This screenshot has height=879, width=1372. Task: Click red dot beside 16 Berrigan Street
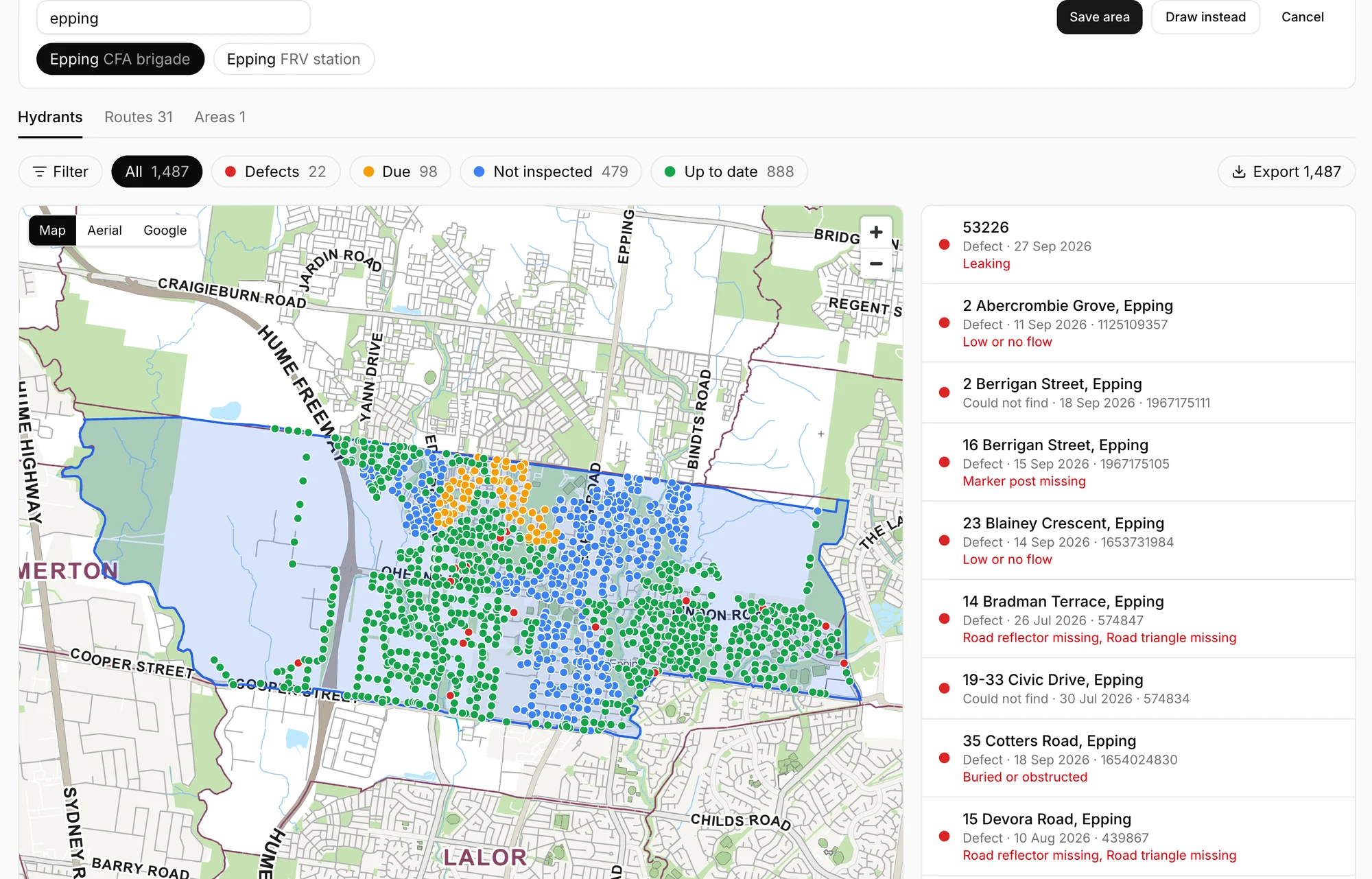coord(945,462)
